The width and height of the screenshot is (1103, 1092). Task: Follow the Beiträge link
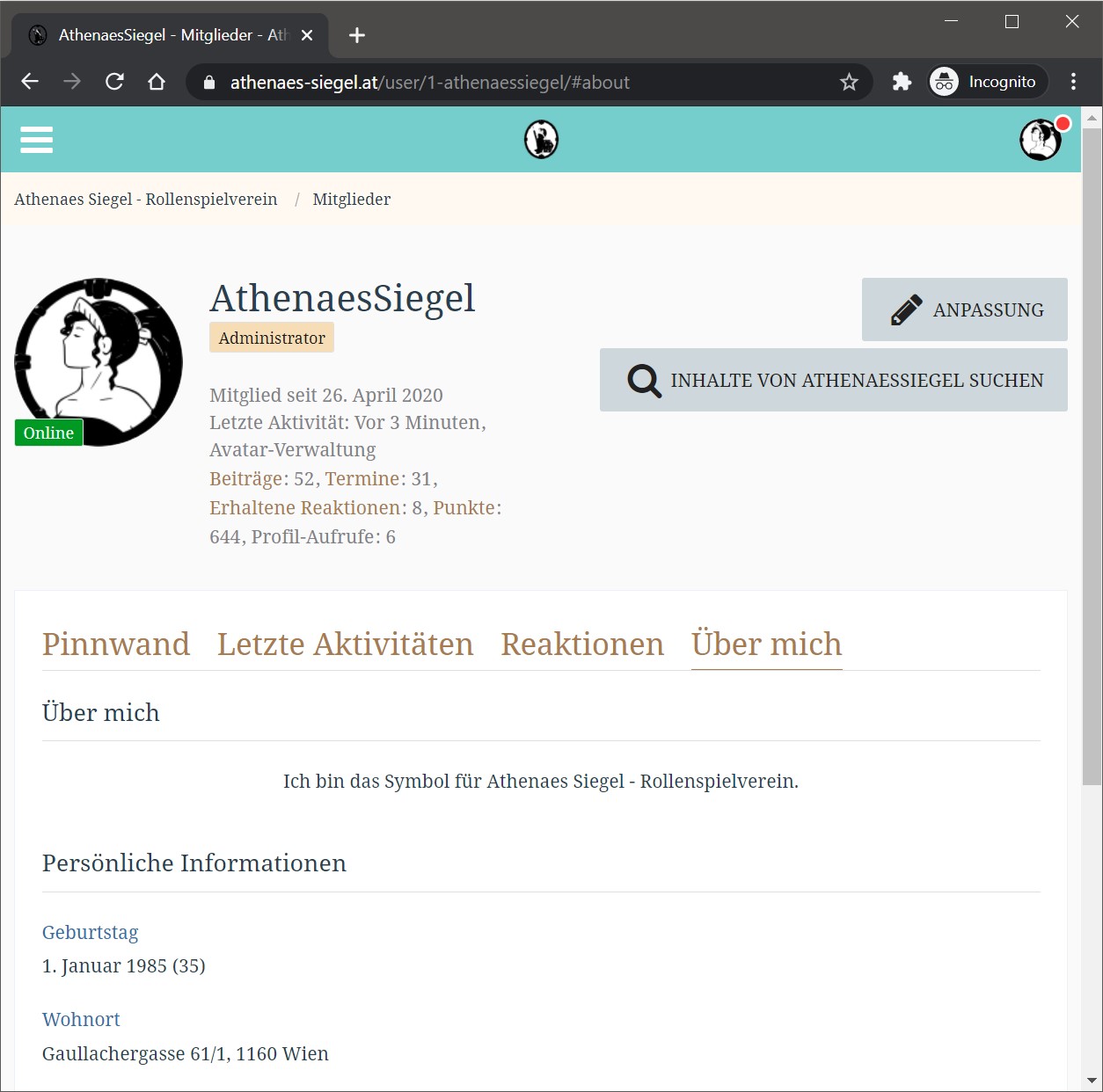[246, 479]
